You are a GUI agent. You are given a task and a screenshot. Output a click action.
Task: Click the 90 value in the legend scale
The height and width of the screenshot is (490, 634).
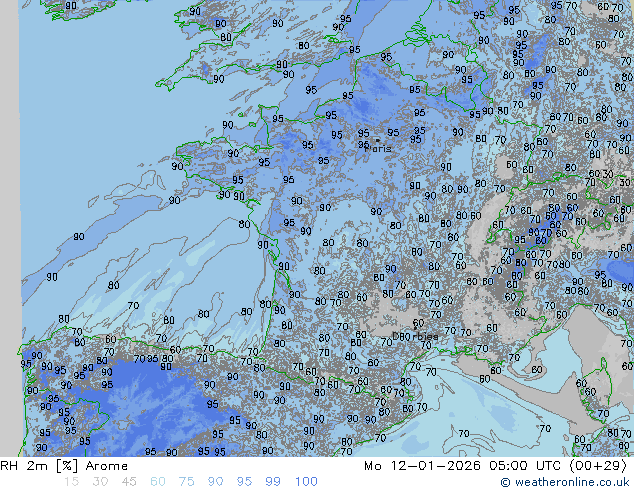[215, 482]
